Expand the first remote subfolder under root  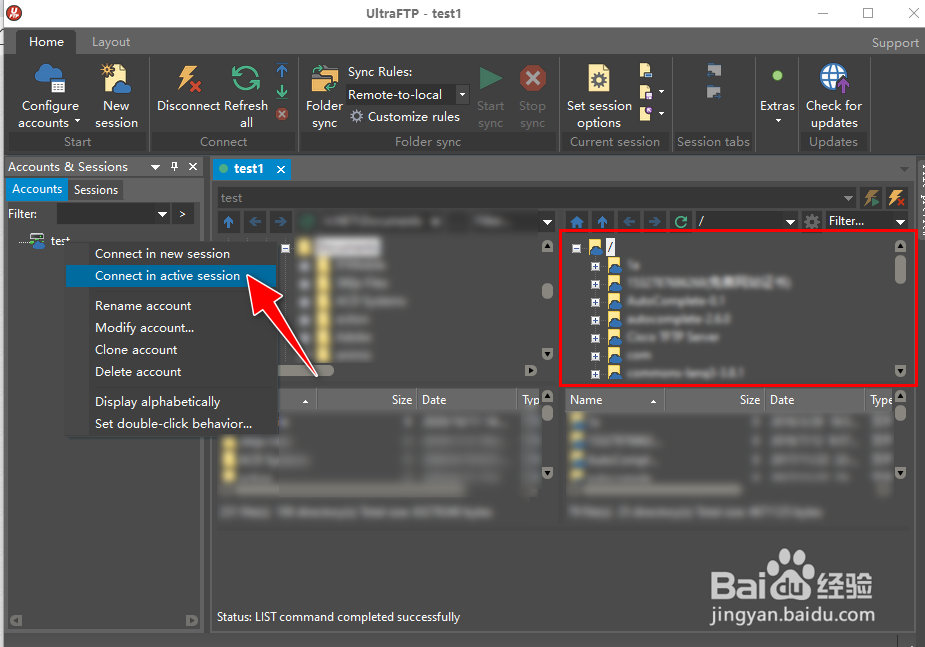[595, 267]
